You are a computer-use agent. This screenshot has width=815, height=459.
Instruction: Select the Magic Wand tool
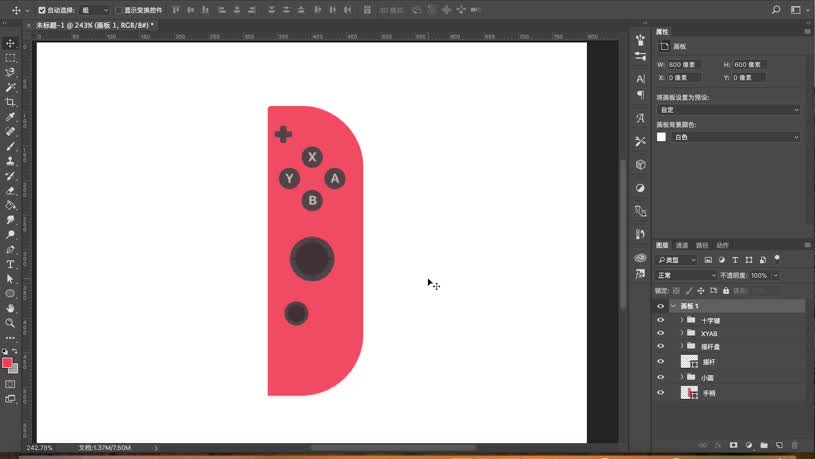click(10, 87)
